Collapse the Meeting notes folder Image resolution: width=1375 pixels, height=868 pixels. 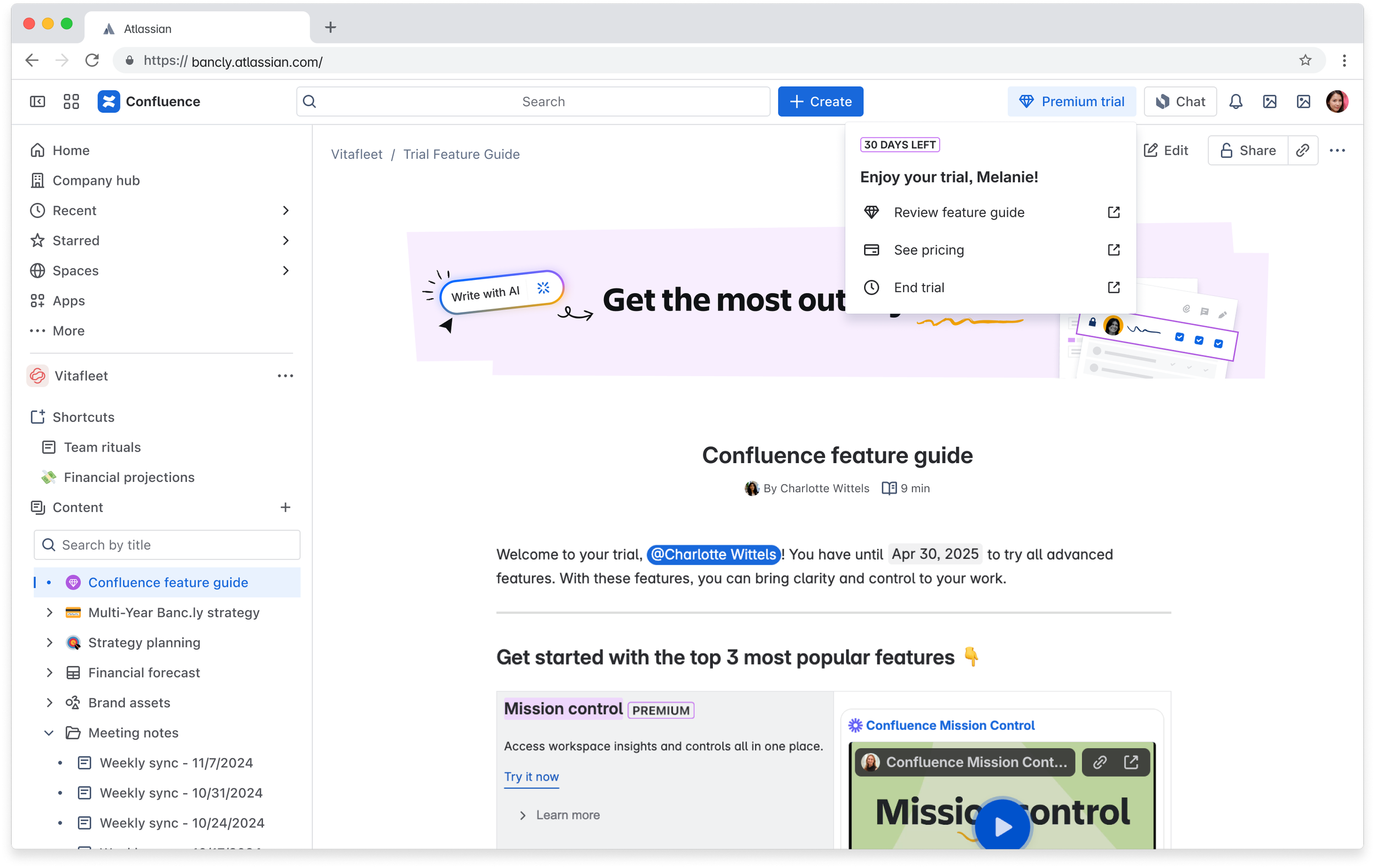(x=49, y=733)
